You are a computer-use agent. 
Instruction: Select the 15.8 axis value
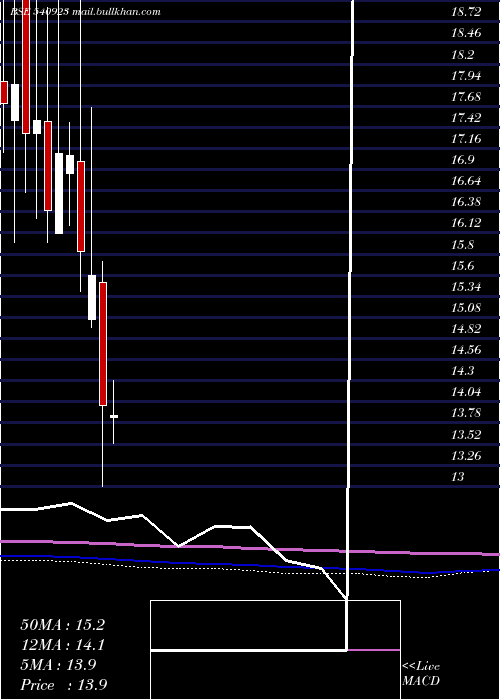(x=462, y=245)
